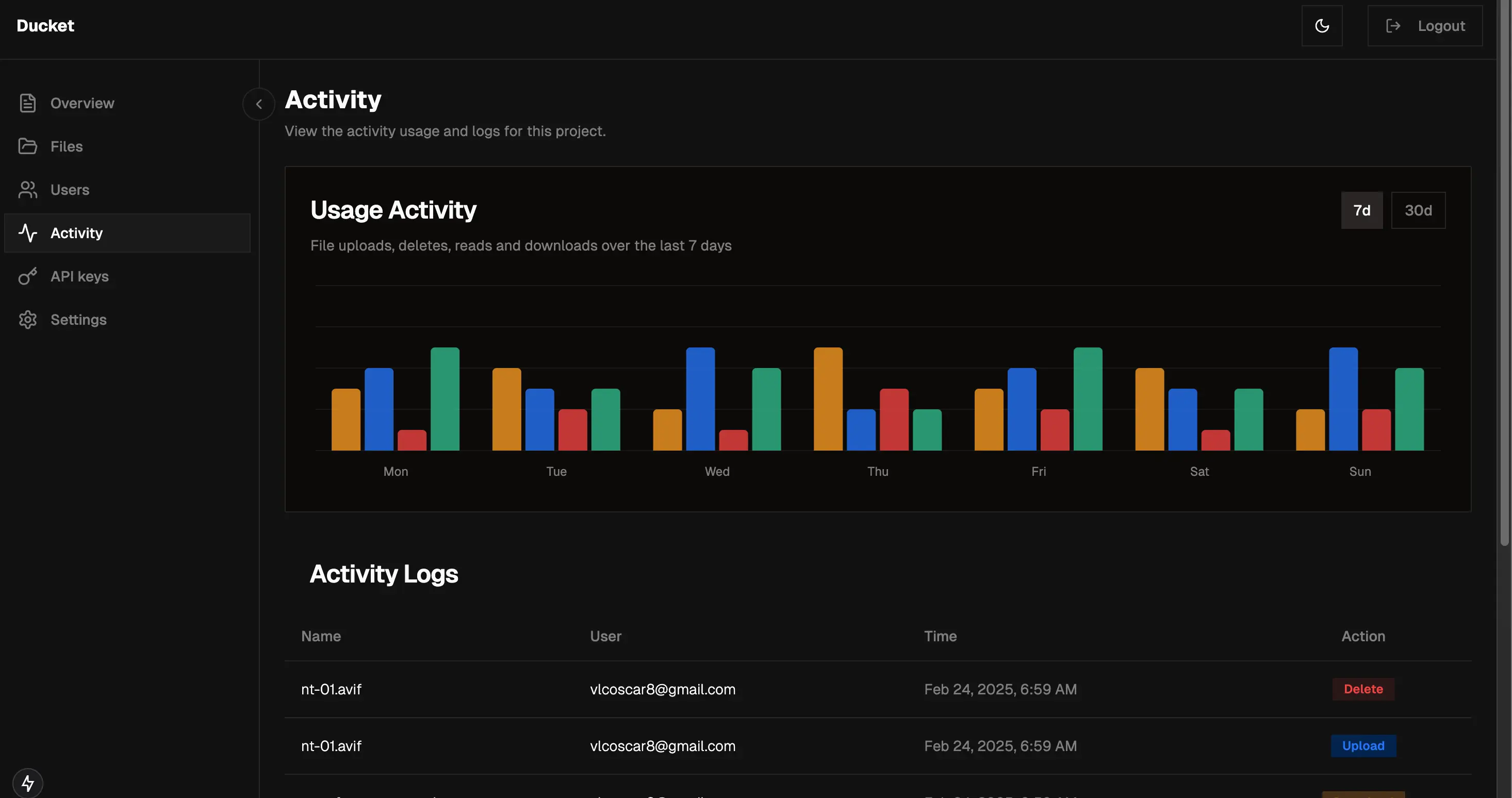Click the Ducket logo link
Screen dimensions: 1512x798
[x=45, y=26]
